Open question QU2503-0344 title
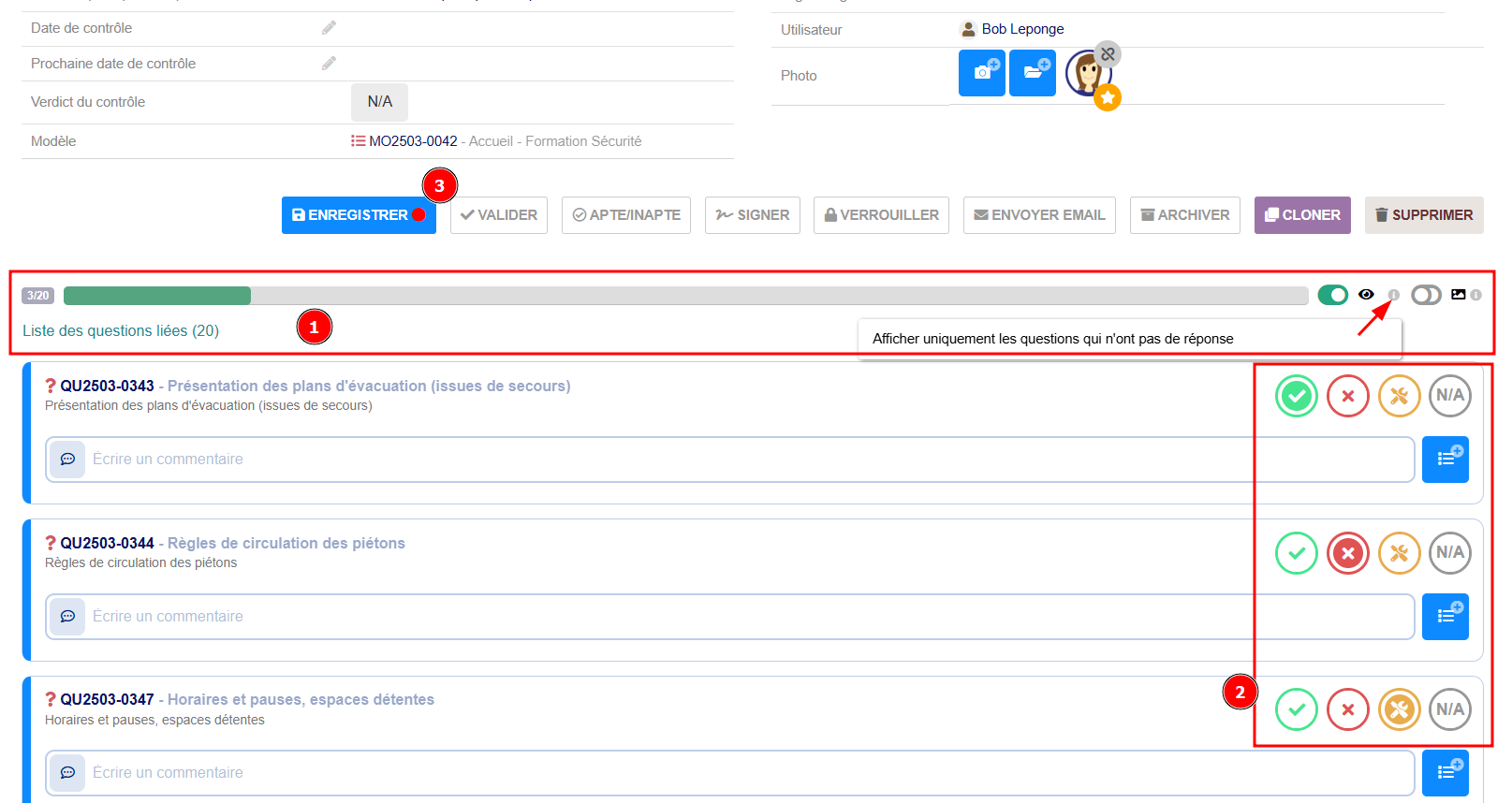This screenshot has height=803, width=1512. [x=232, y=544]
